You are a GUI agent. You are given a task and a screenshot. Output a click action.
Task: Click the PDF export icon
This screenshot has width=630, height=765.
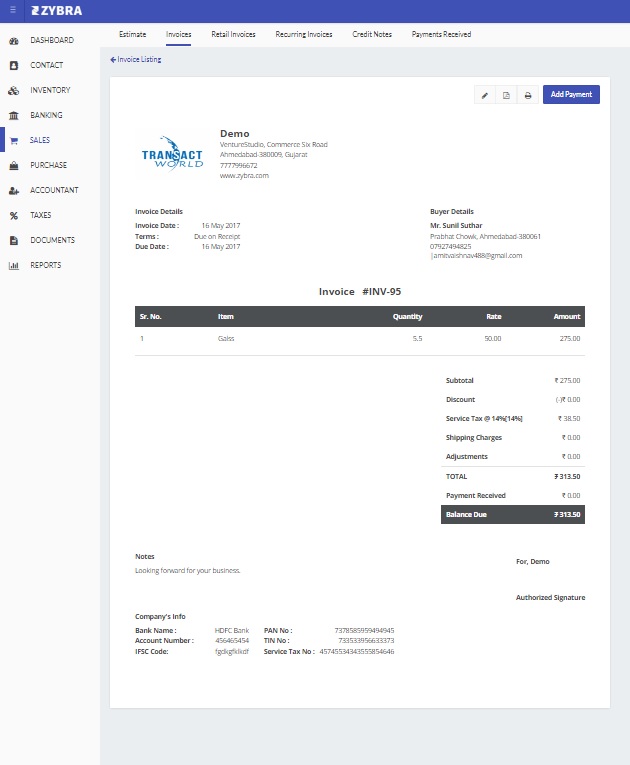point(506,95)
